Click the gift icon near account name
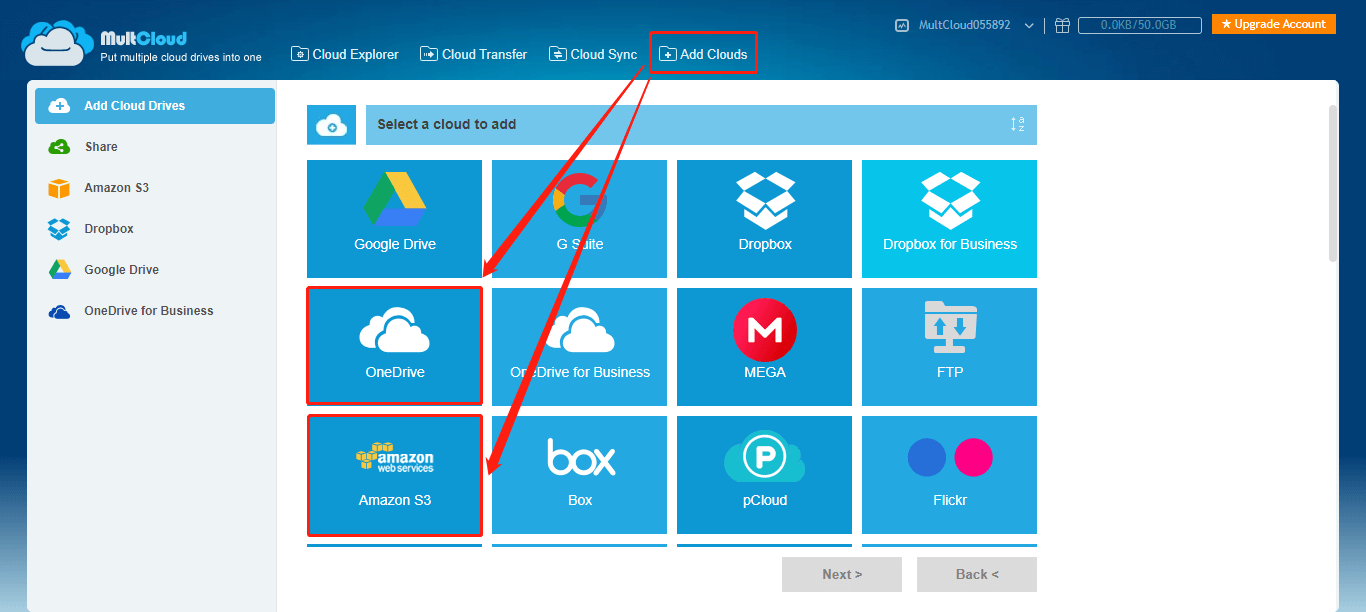1366x612 pixels. pos(1062,25)
